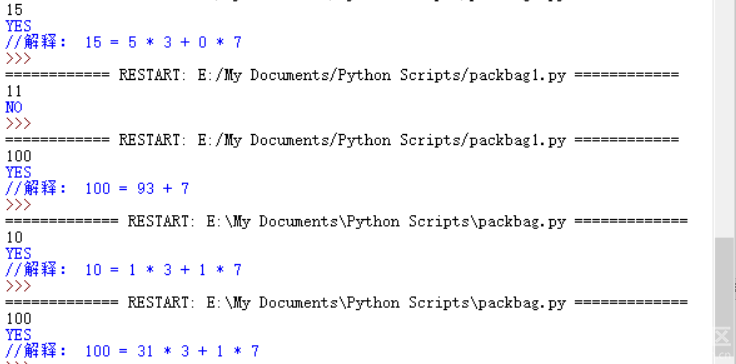Image resolution: width=736 pixels, height=364 pixels.
Task: Click the last RESTART packbag.py line
Action: click(346, 302)
